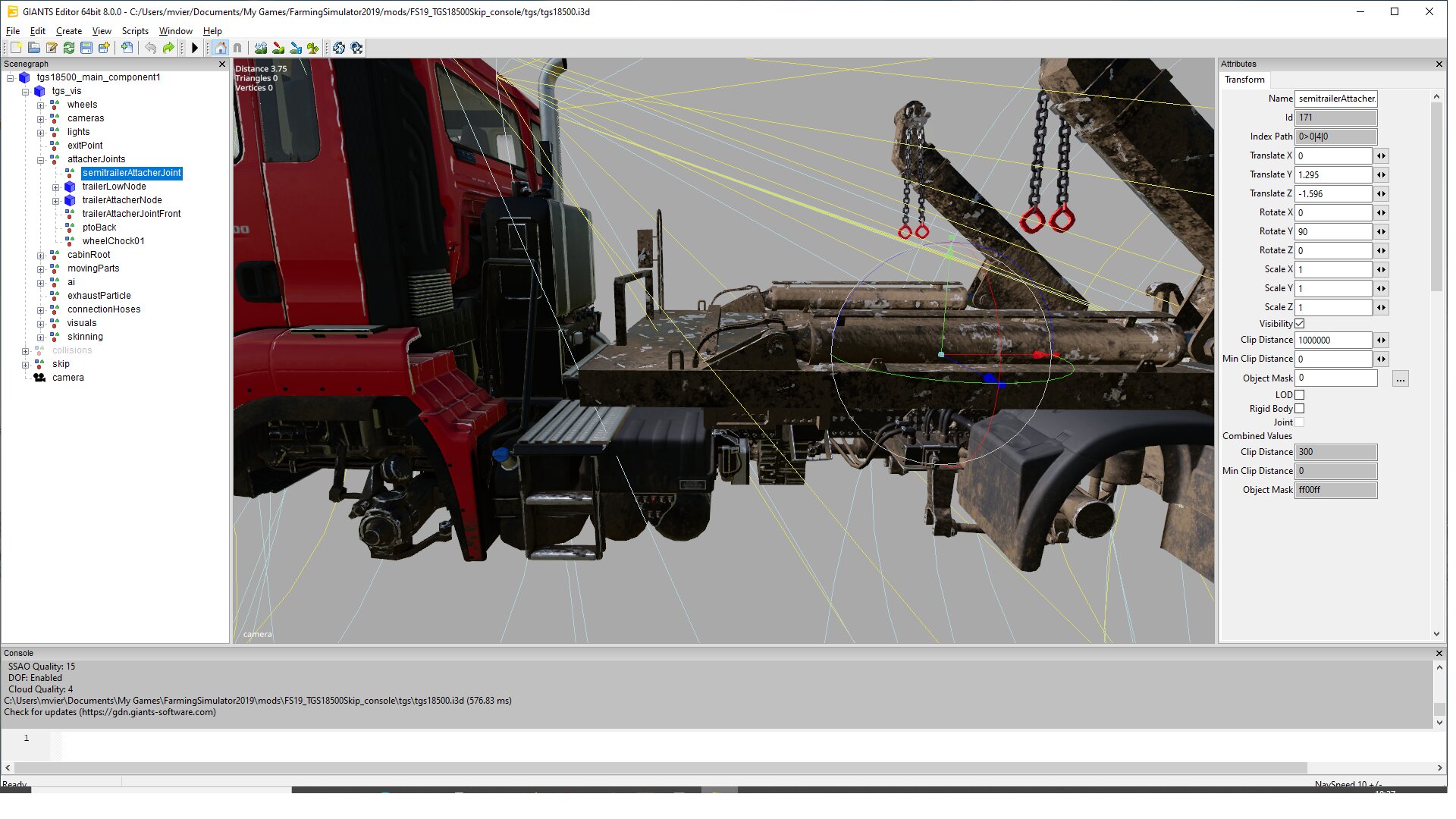Toggle the snap magnet icon
This screenshot has width=1456, height=819.
pyautogui.click(x=237, y=48)
